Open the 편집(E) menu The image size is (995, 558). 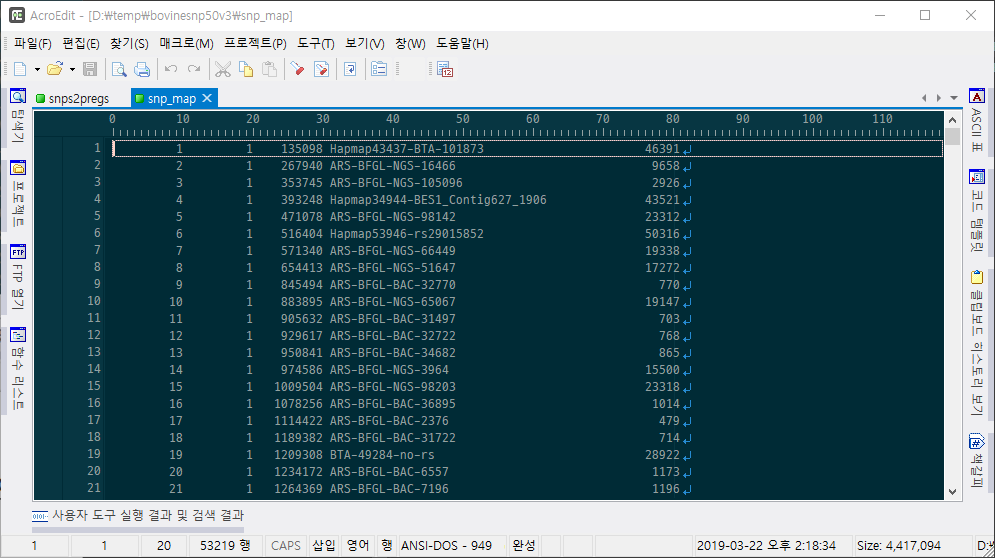pos(81,43)
